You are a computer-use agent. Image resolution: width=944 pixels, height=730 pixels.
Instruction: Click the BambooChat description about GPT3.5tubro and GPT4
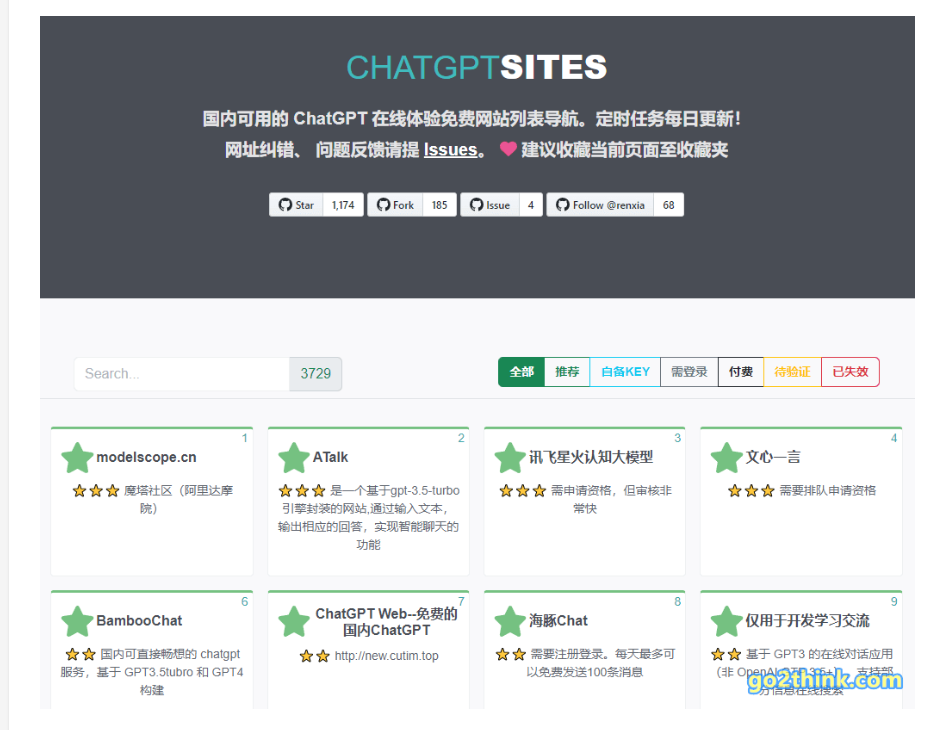[152, 672]
